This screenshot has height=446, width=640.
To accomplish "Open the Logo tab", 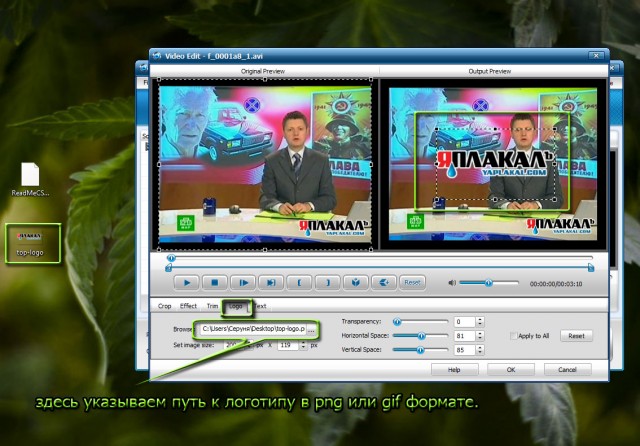I will [236, 306].
